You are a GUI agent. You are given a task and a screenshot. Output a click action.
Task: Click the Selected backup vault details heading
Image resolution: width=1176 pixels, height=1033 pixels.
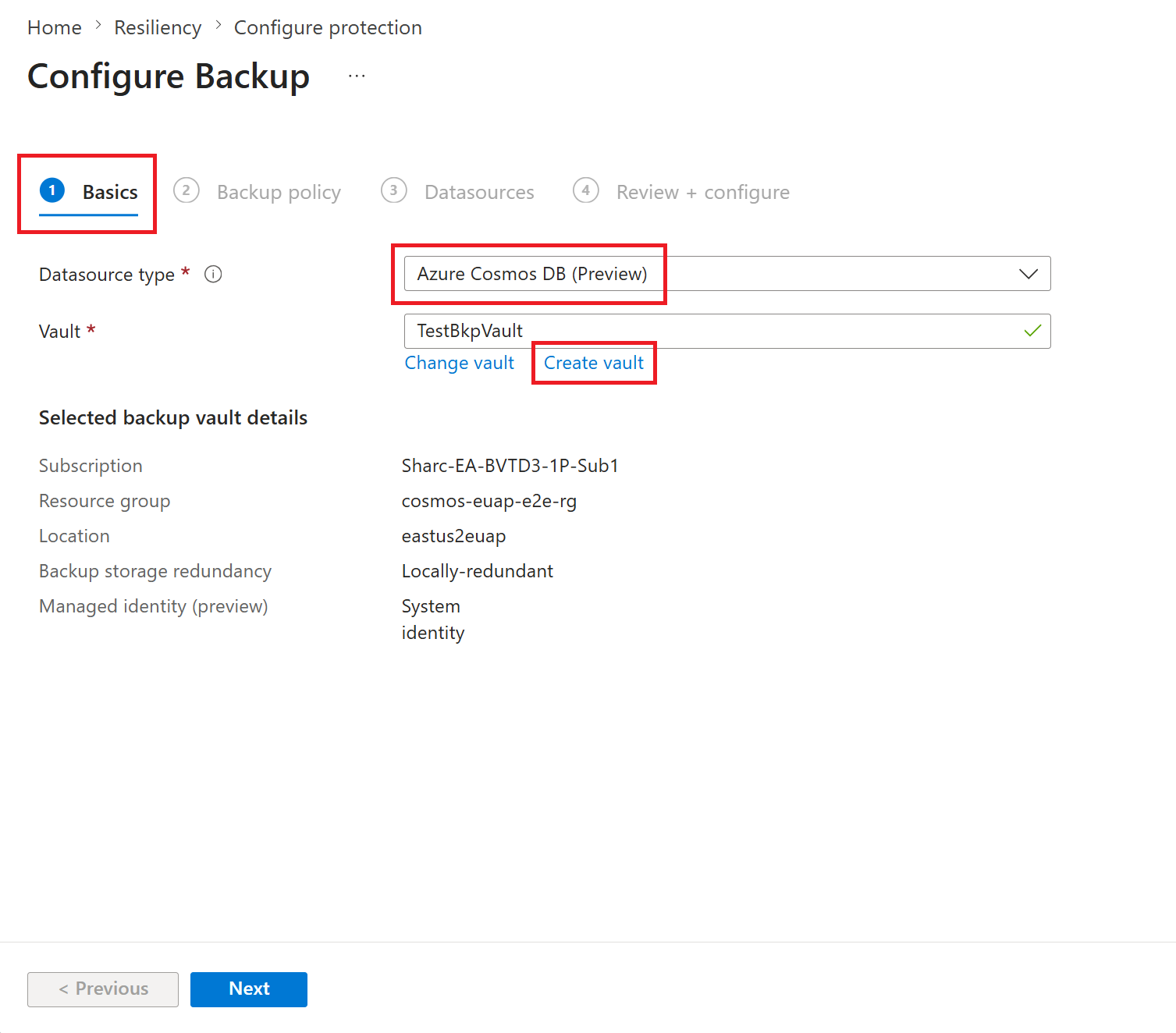pyautogui.click(x=173, y=418)
